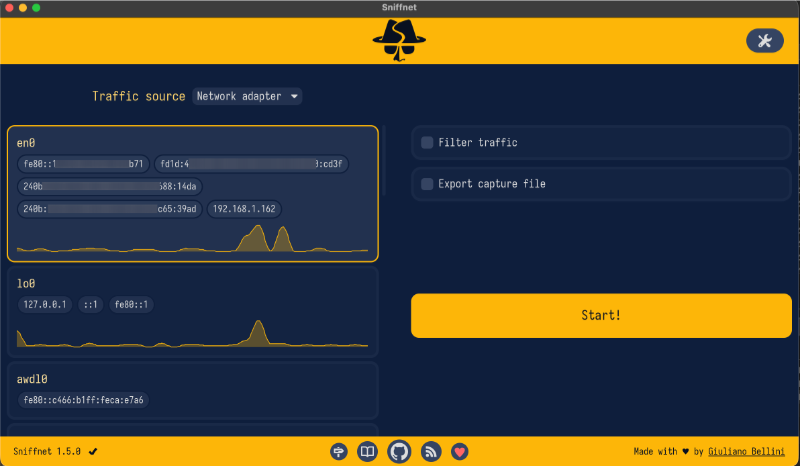Click the version checkmark beside Sniffnet 1.5.0
The image size is (800, 466).
coord(93,452)
